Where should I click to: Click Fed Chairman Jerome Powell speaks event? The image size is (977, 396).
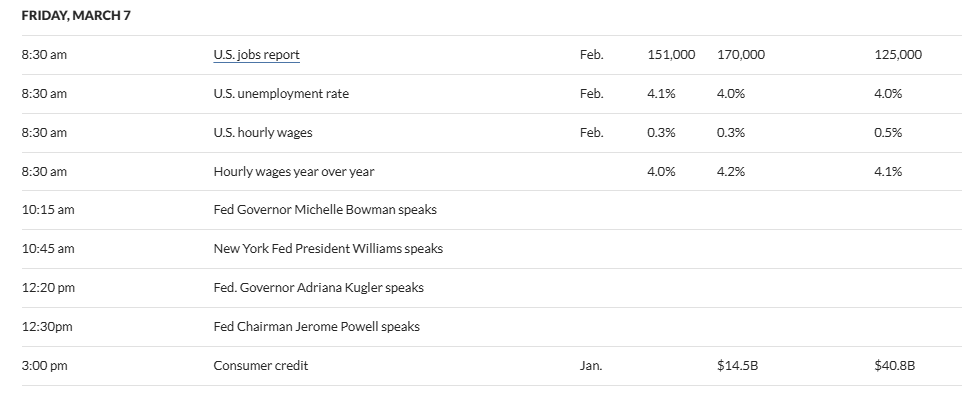(317, 326)
